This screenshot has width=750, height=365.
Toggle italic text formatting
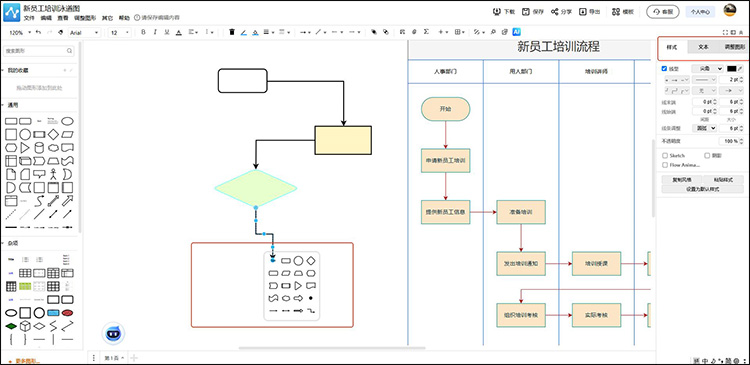tap(155, 33)
